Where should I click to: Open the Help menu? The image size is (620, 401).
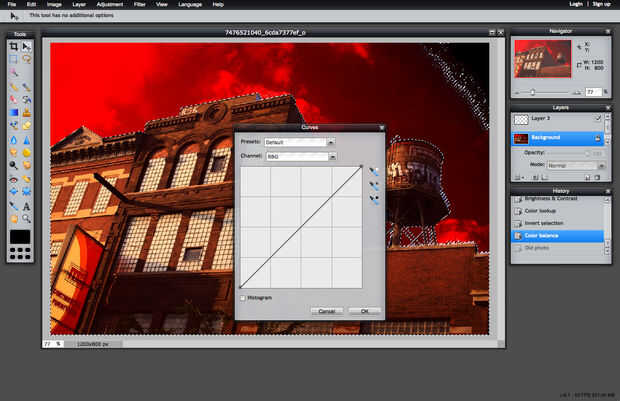point(218,4)
